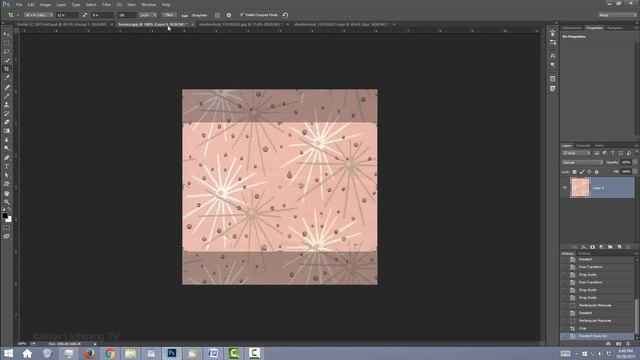Image resolution: width=640 pixels, height=360 pixels.
Task: Add a layer style with fx icon
Action: (x=583, y=247)
